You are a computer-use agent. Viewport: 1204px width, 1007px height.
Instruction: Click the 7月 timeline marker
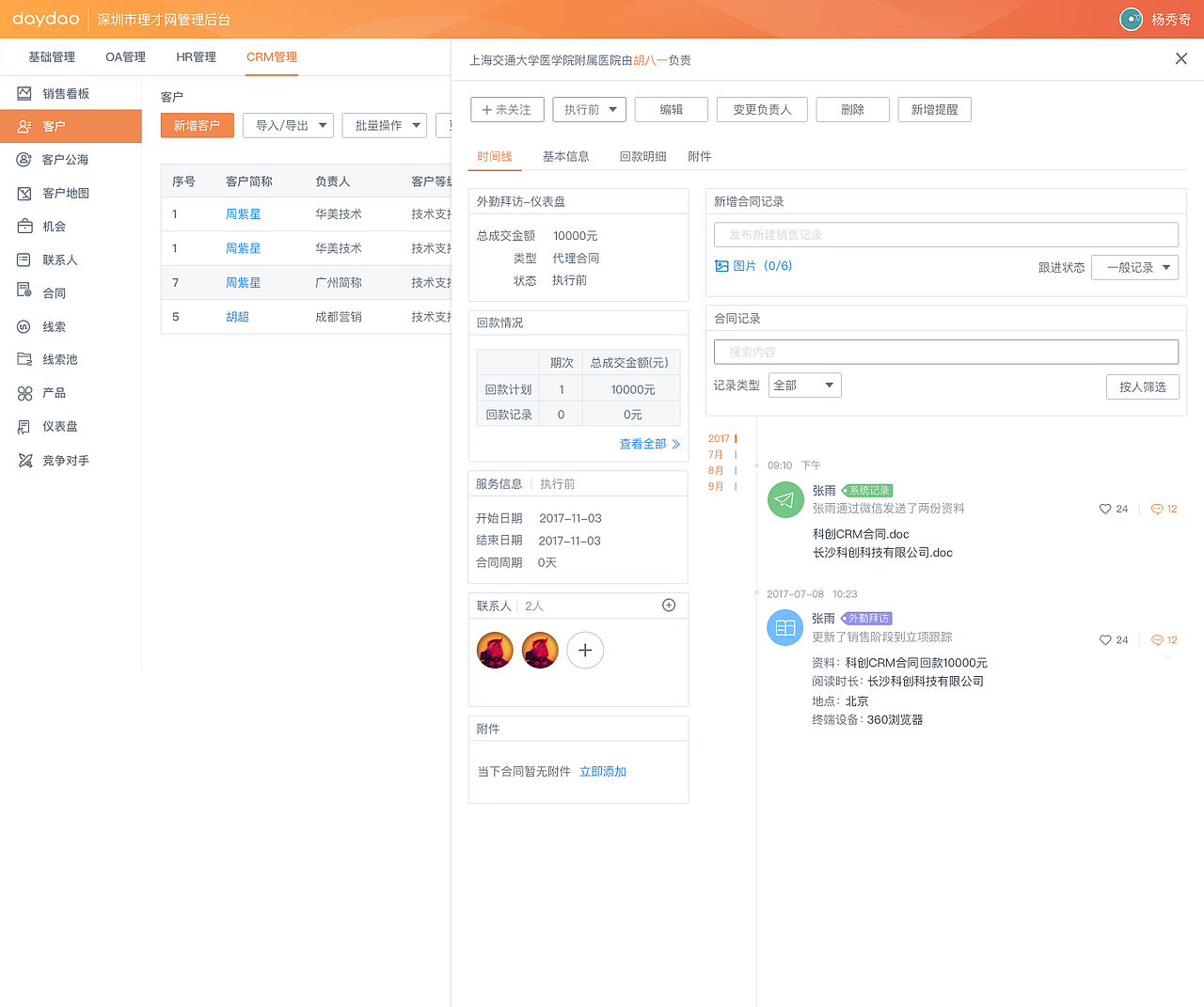[x=716, y=453]
